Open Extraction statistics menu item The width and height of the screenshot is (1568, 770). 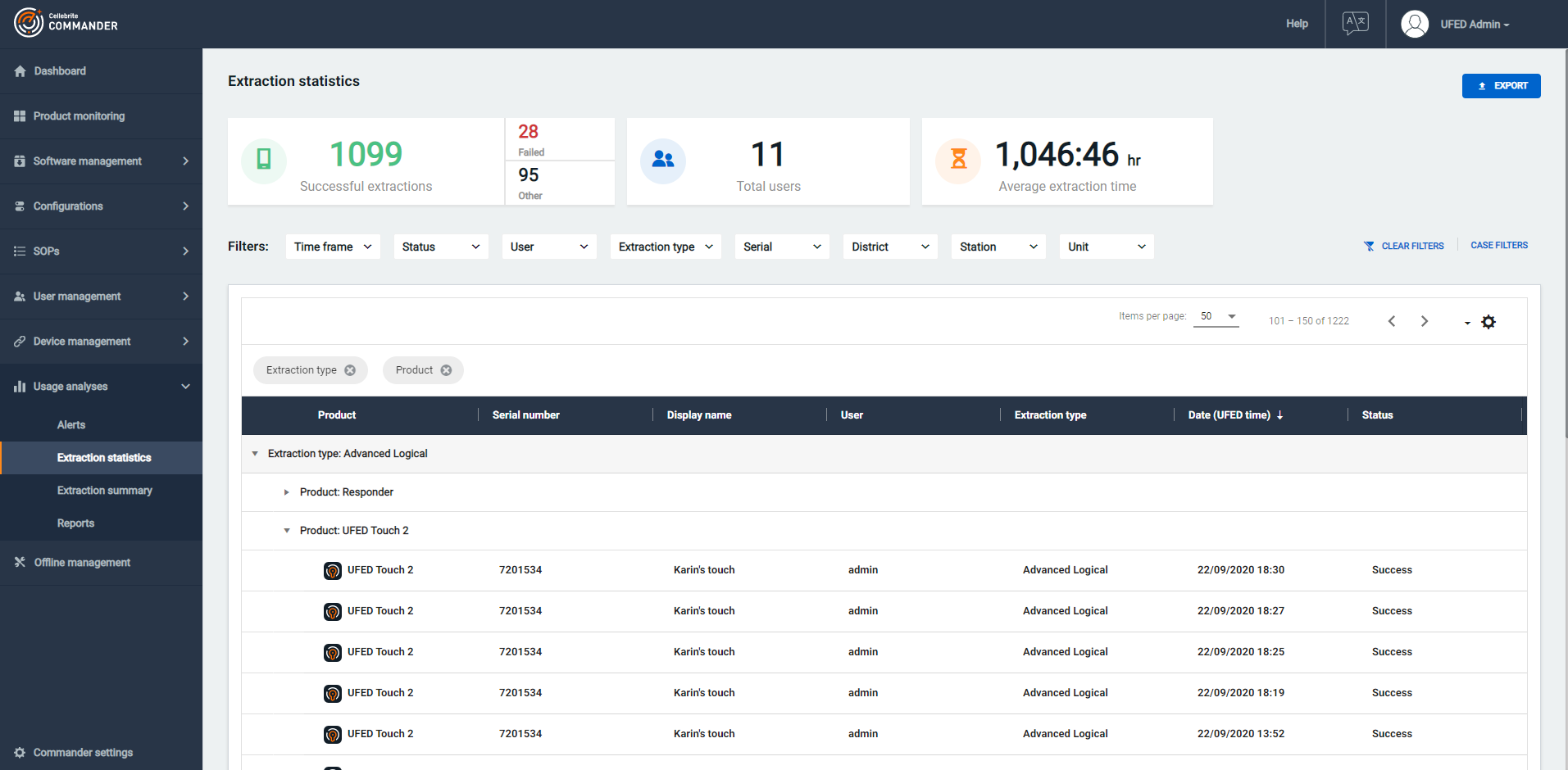click(x=101, y=458)
